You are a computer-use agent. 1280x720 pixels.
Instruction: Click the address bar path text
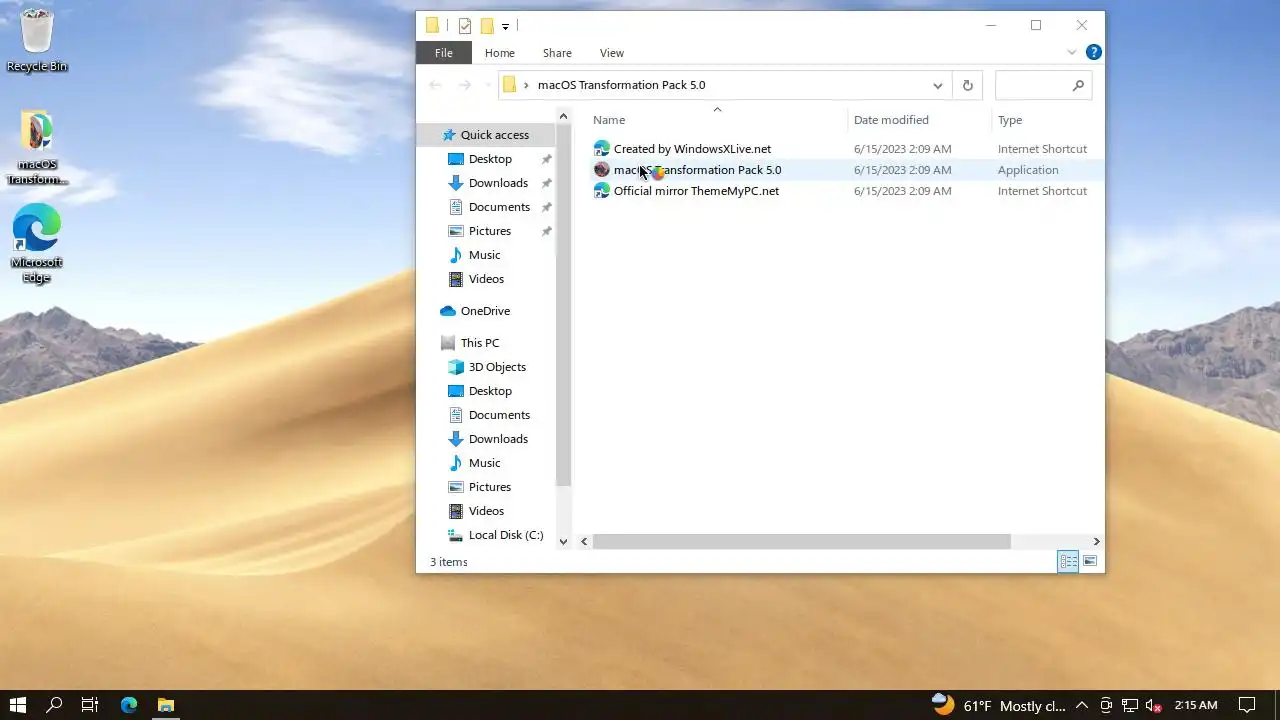[x=621, y=85]
